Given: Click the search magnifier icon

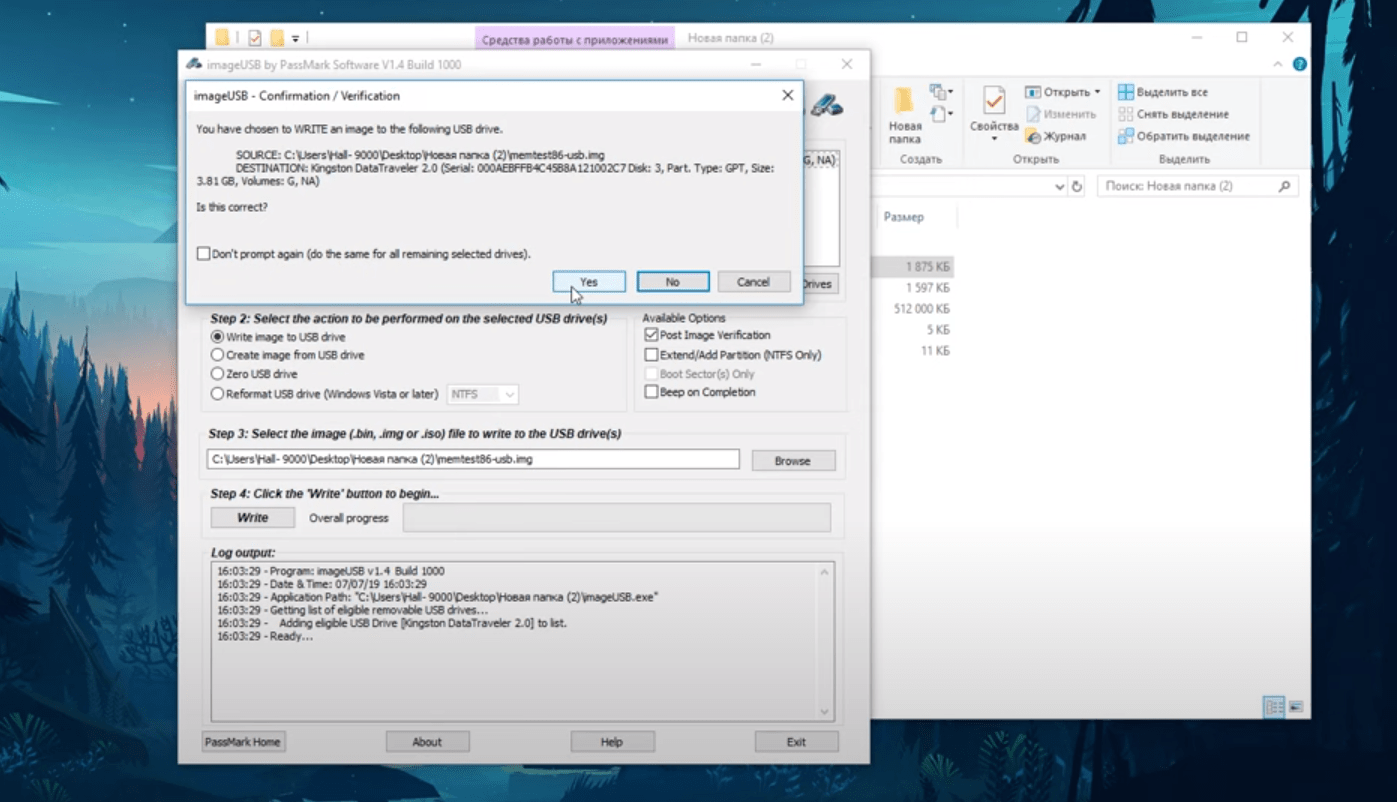Looking at the screenshot, I should pos(1284,187).
